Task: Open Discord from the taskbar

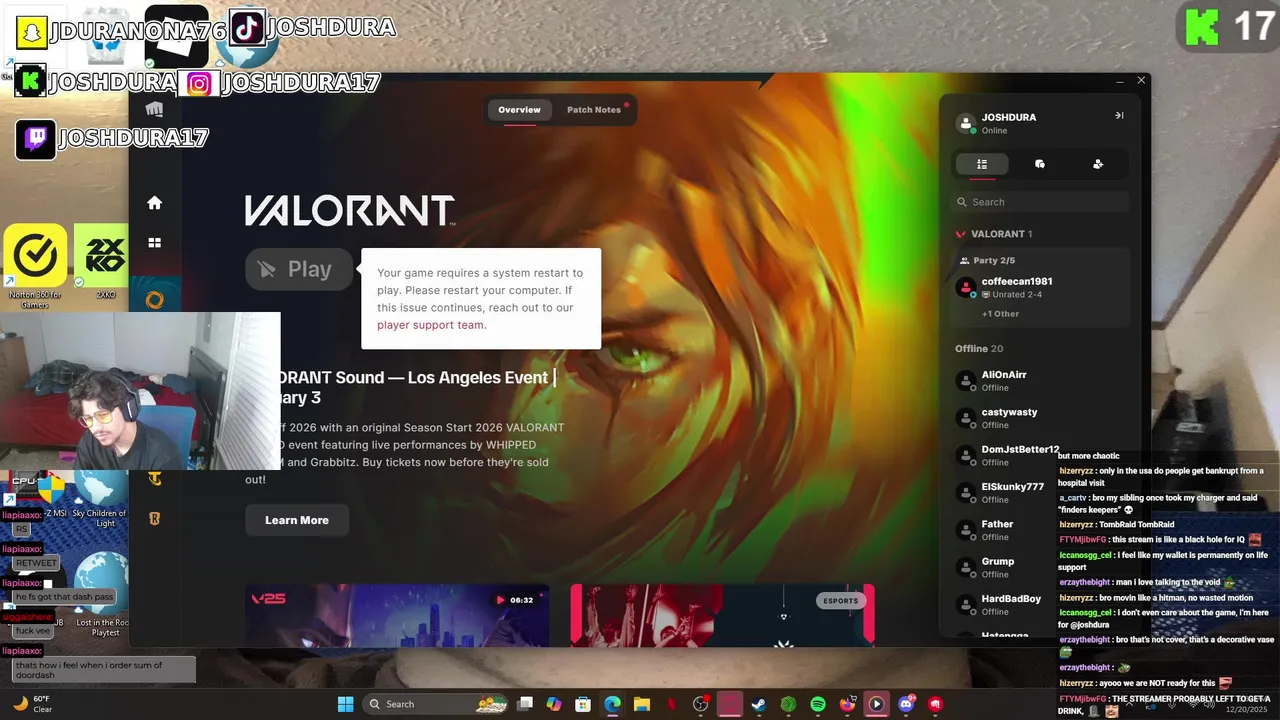Action: click(906, 704)
